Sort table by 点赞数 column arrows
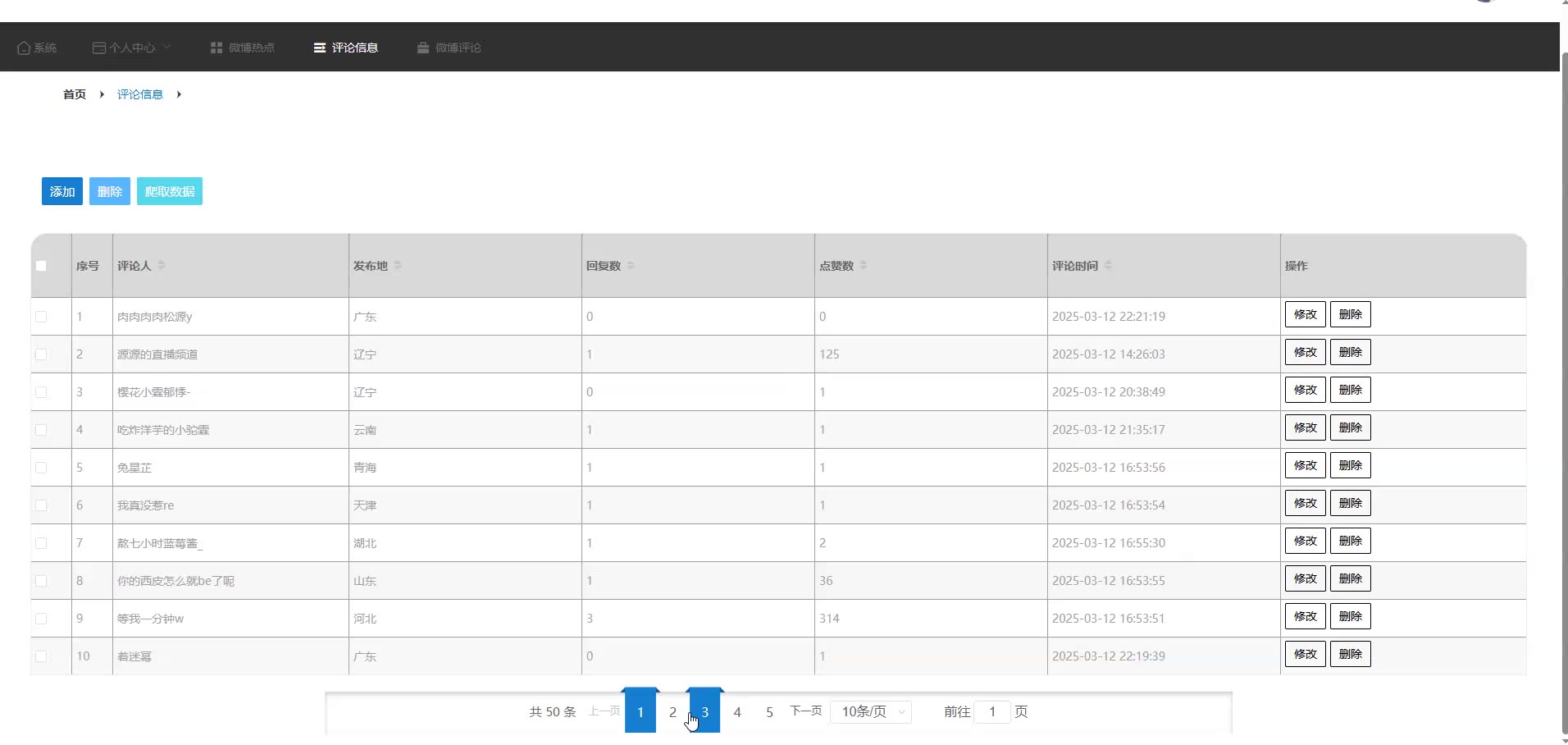Viewport: 1568px width, 745px height. 864,266
